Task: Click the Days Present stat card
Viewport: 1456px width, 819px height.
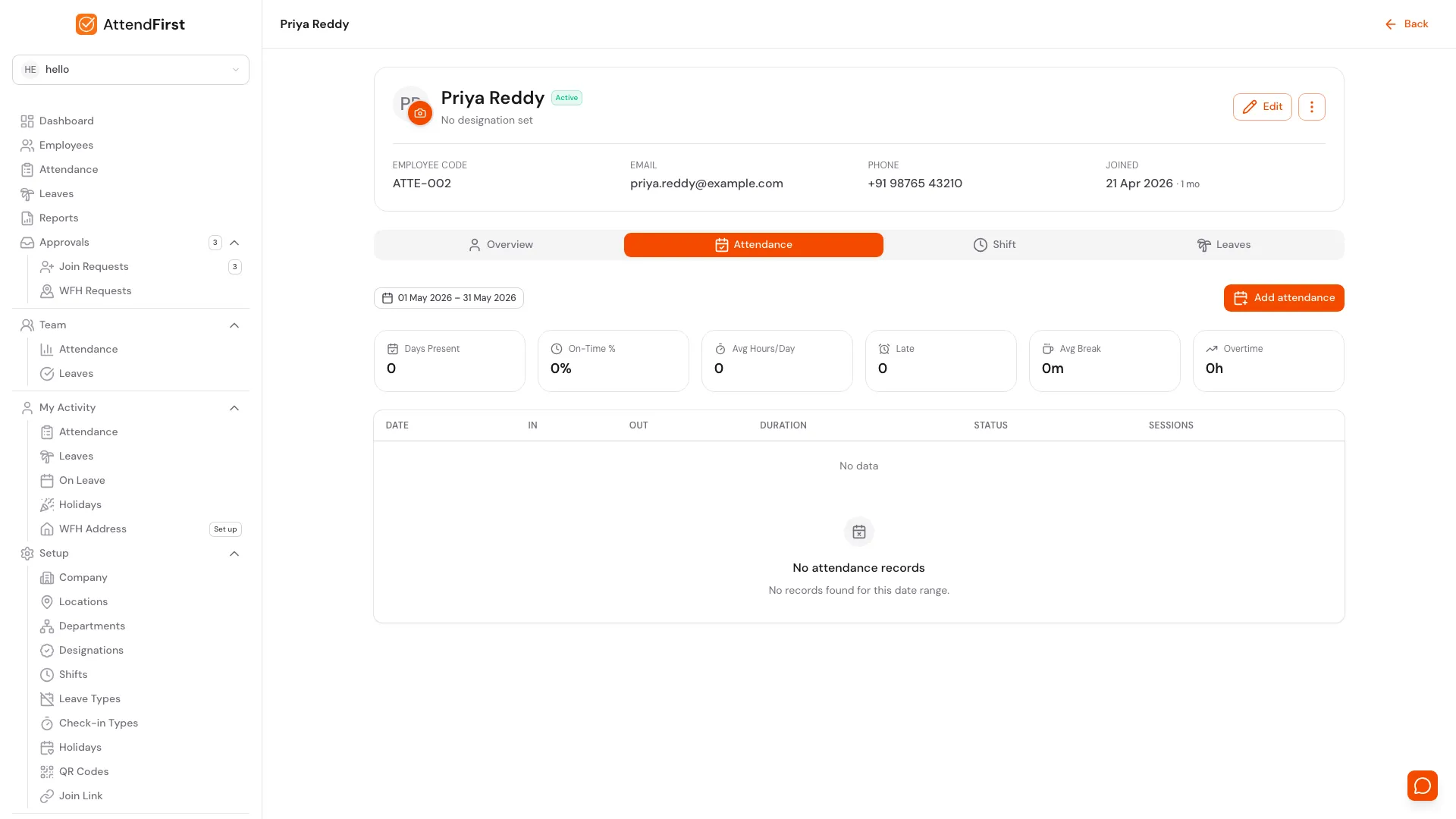Action: pyautogui.click(x=450, y=361)
